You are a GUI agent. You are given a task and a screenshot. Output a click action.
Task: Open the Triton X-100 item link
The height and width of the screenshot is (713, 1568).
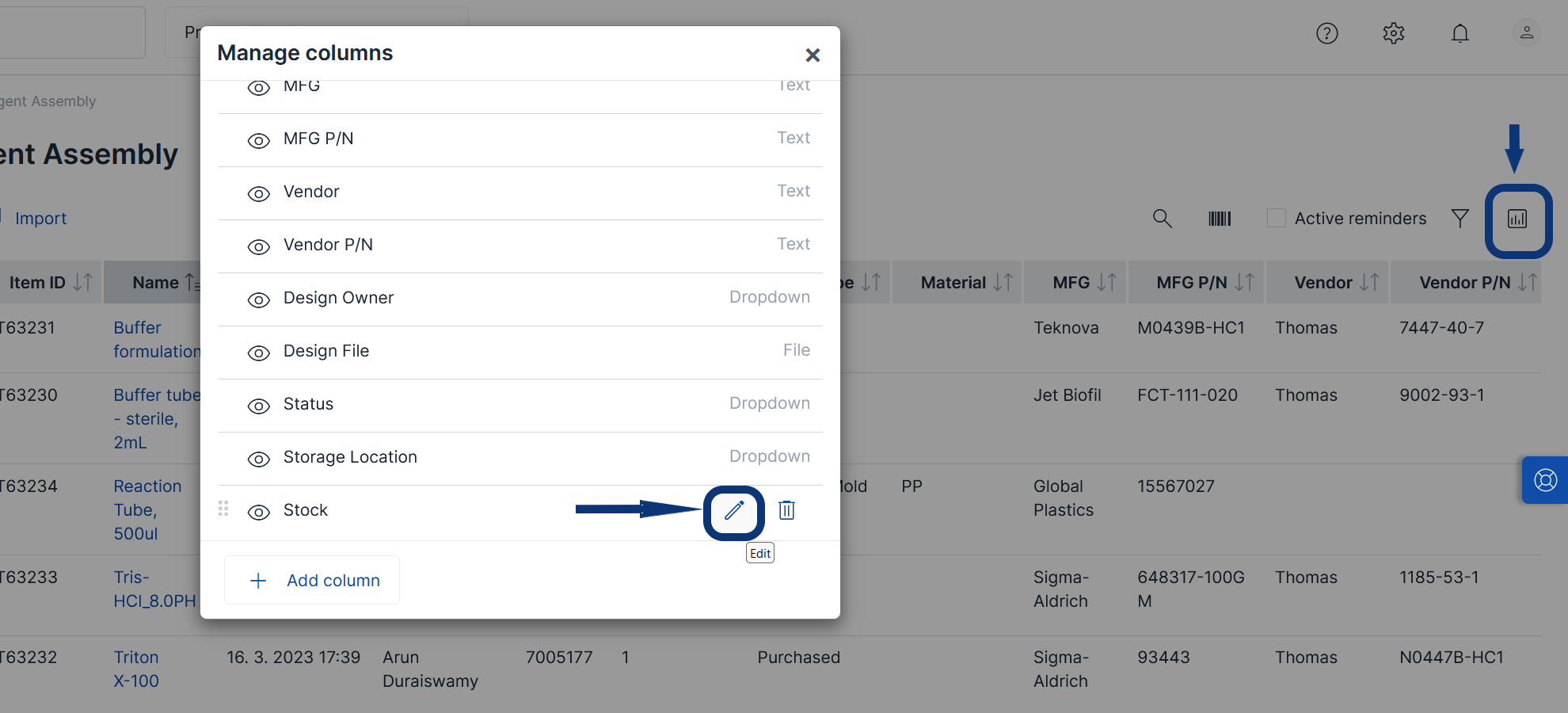(136, 669)
